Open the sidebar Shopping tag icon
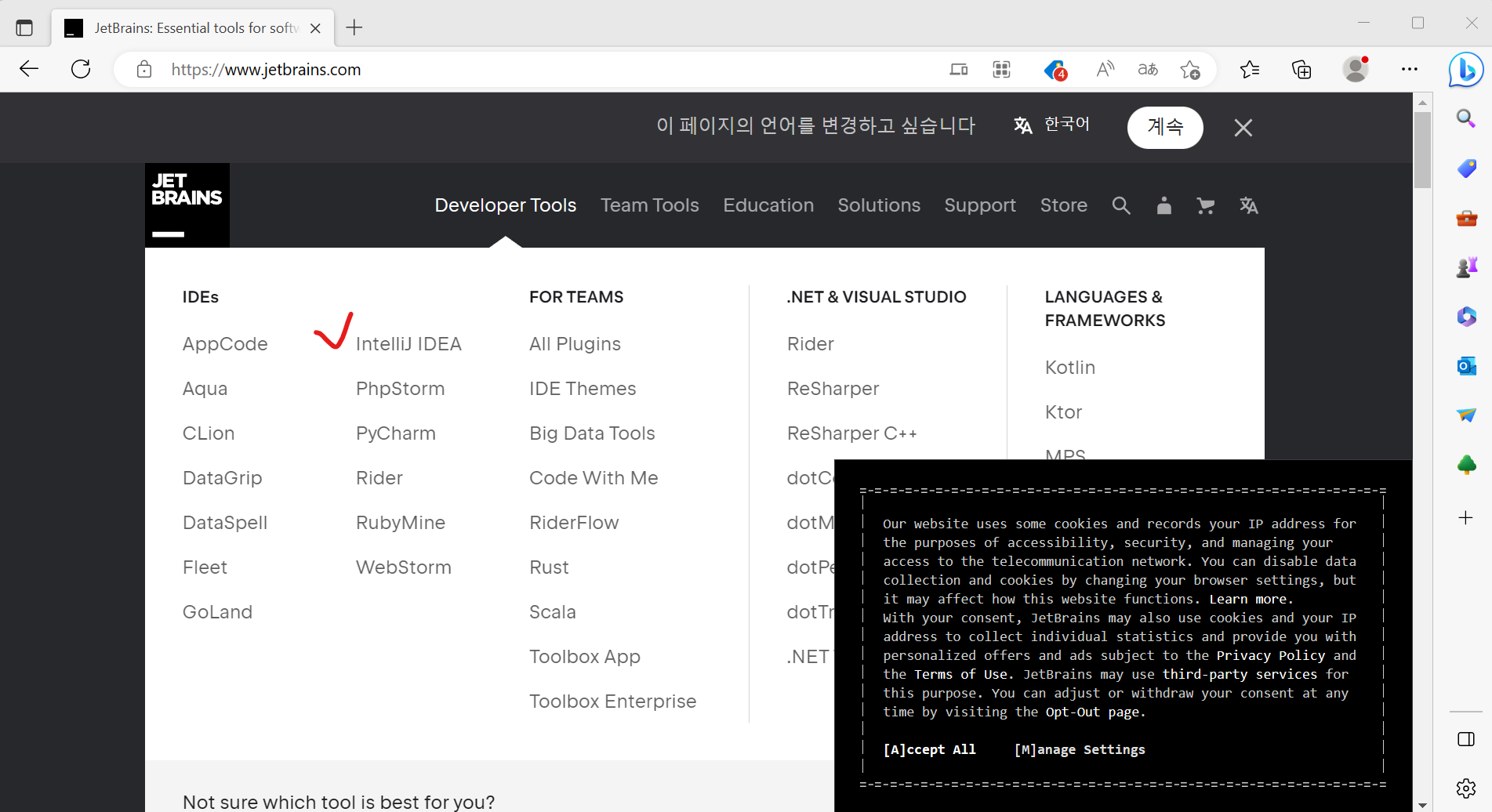The image size is (1492, 812). 1466,169
